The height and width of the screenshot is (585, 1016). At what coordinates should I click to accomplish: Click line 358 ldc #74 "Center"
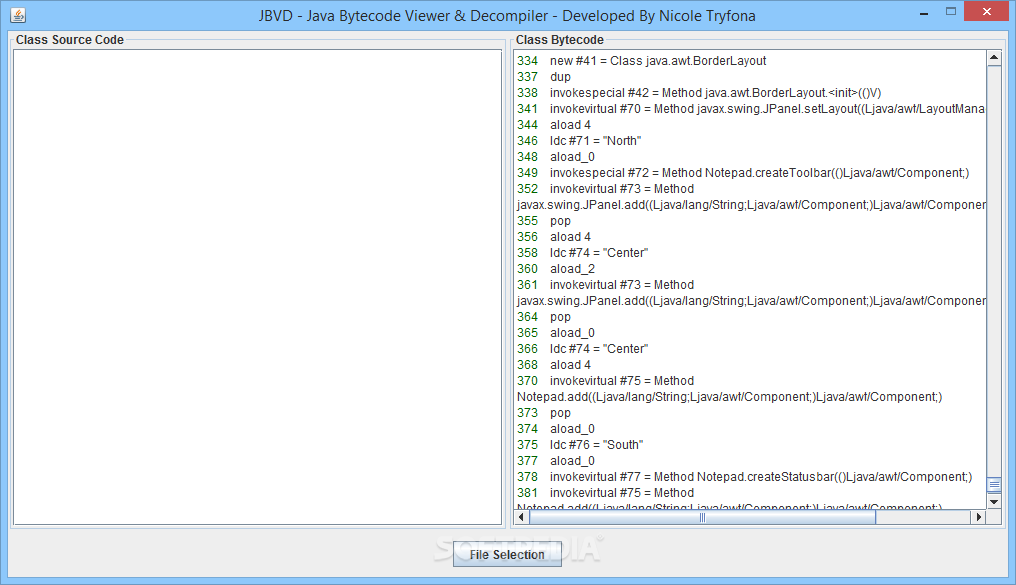pyautogui.click(x=582, y=253)
